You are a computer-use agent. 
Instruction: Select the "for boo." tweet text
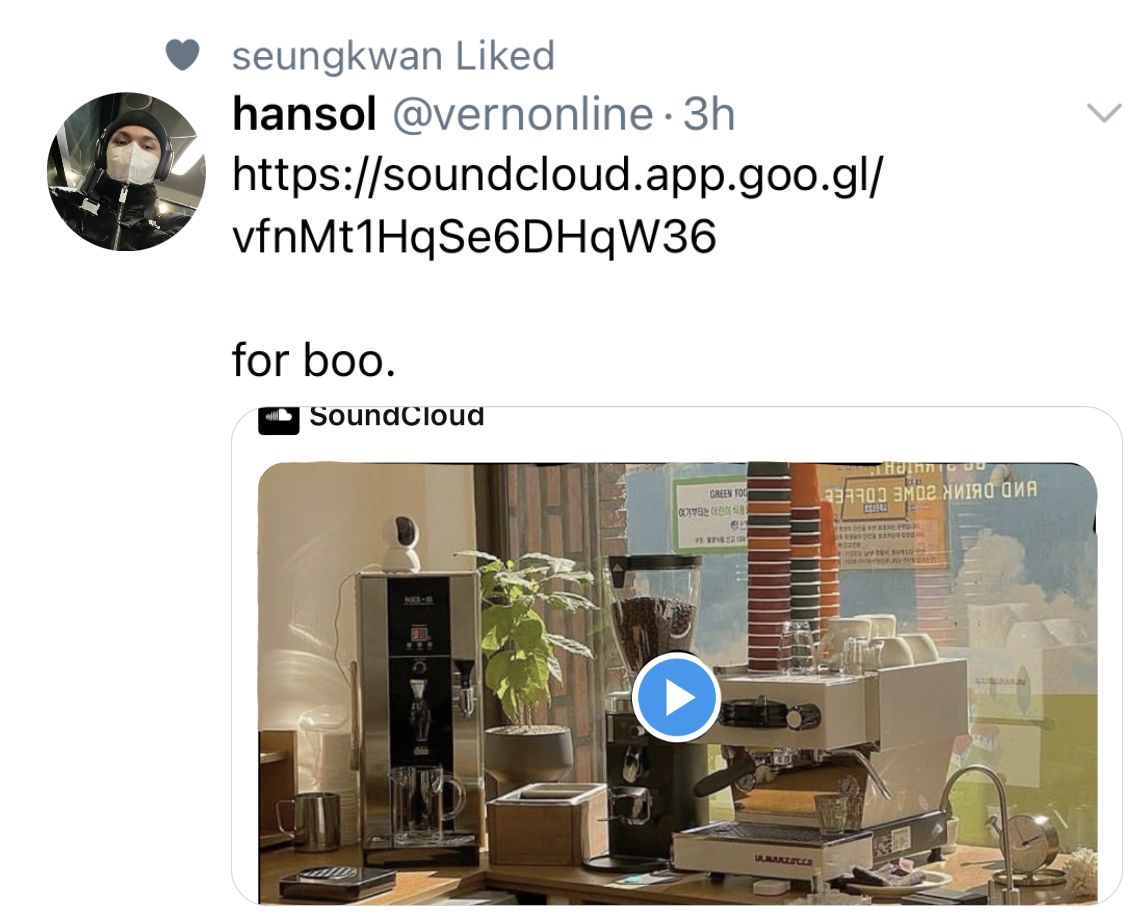(x=314, y=361)
